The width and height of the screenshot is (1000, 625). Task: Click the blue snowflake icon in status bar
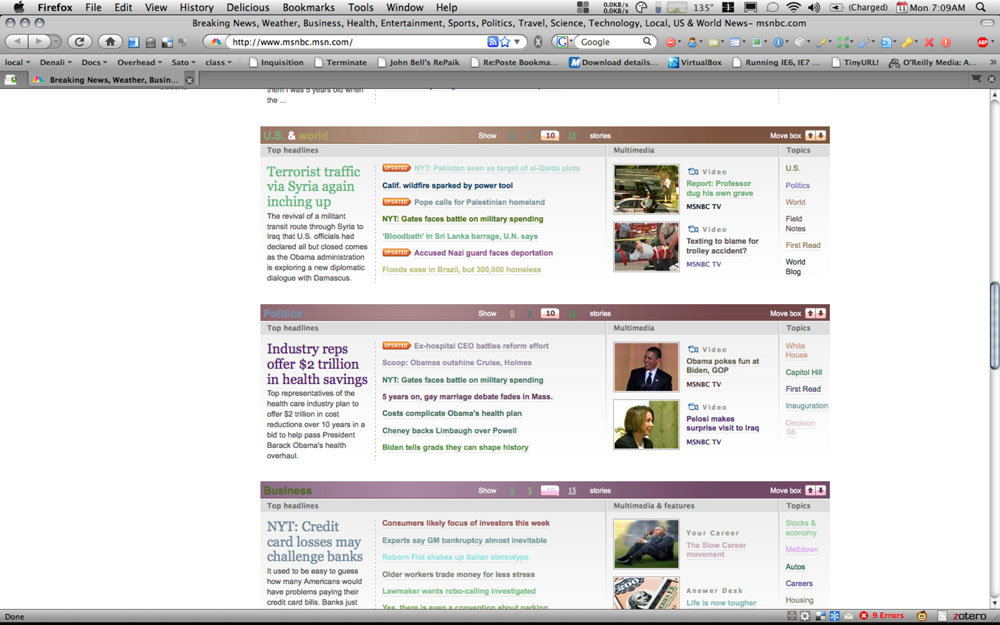(x=834, y=615)
